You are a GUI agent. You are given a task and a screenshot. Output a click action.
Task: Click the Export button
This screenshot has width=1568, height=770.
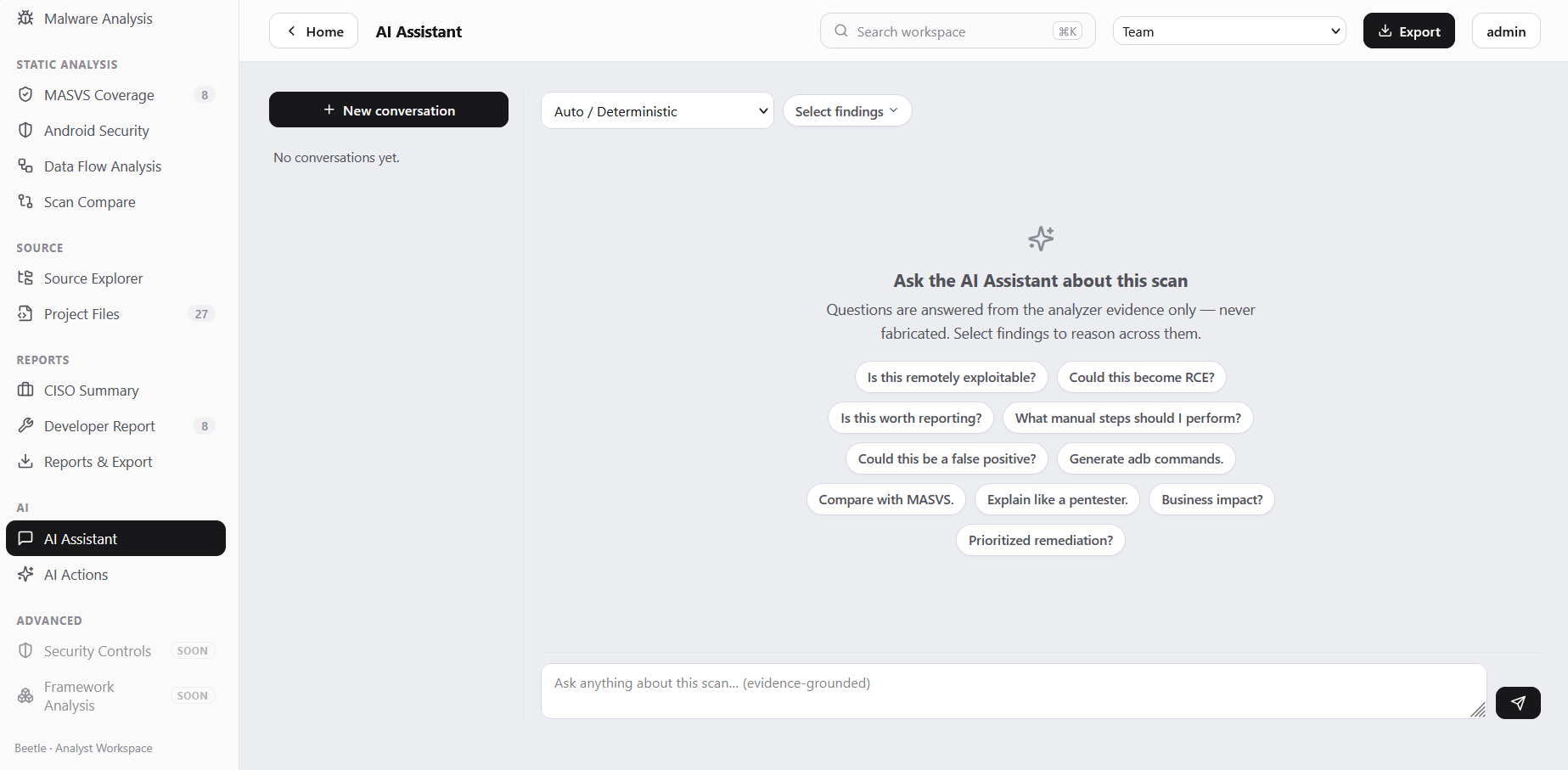(x=1408, y=31)
